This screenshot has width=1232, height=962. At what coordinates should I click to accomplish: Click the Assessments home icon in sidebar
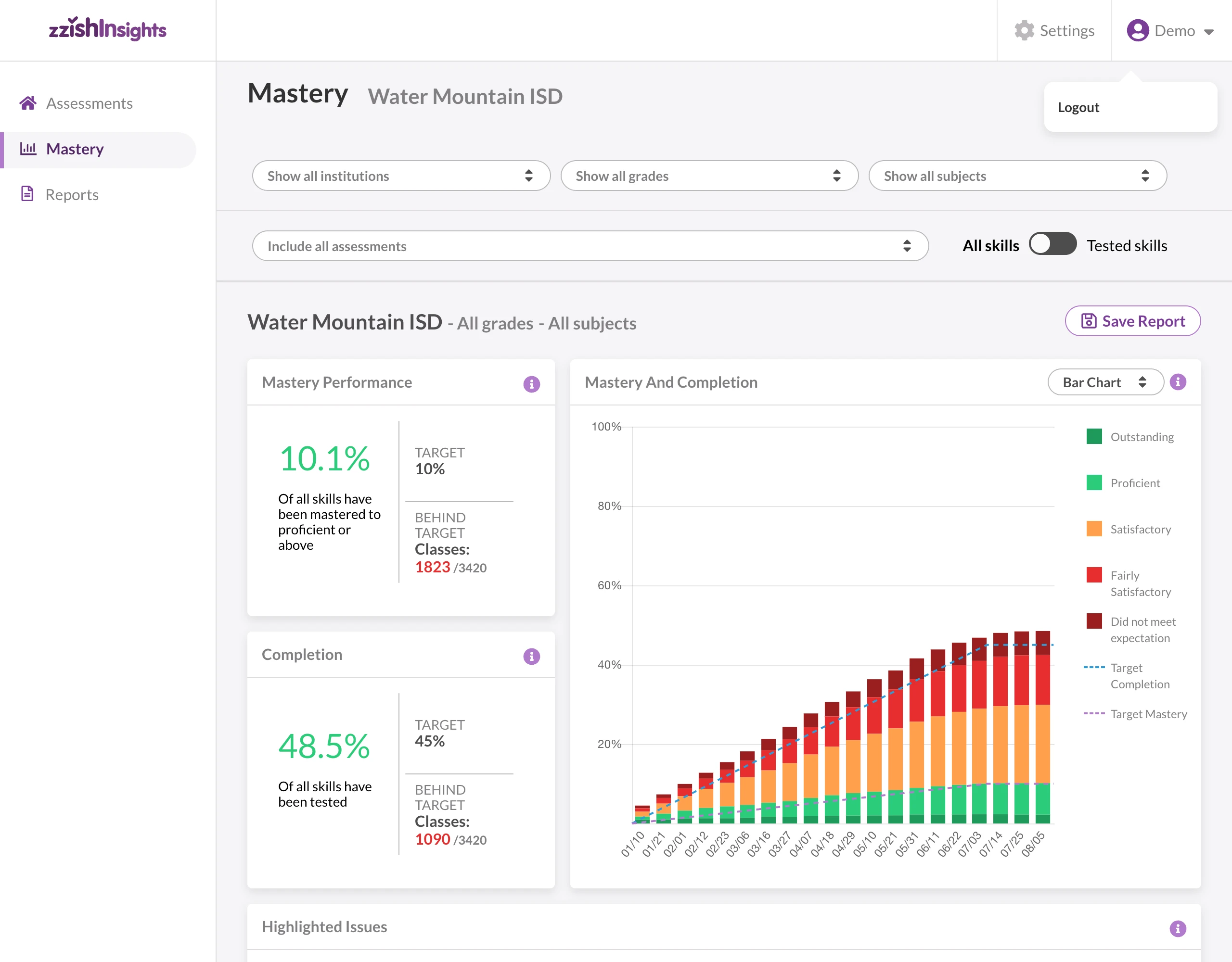(28, 103)
